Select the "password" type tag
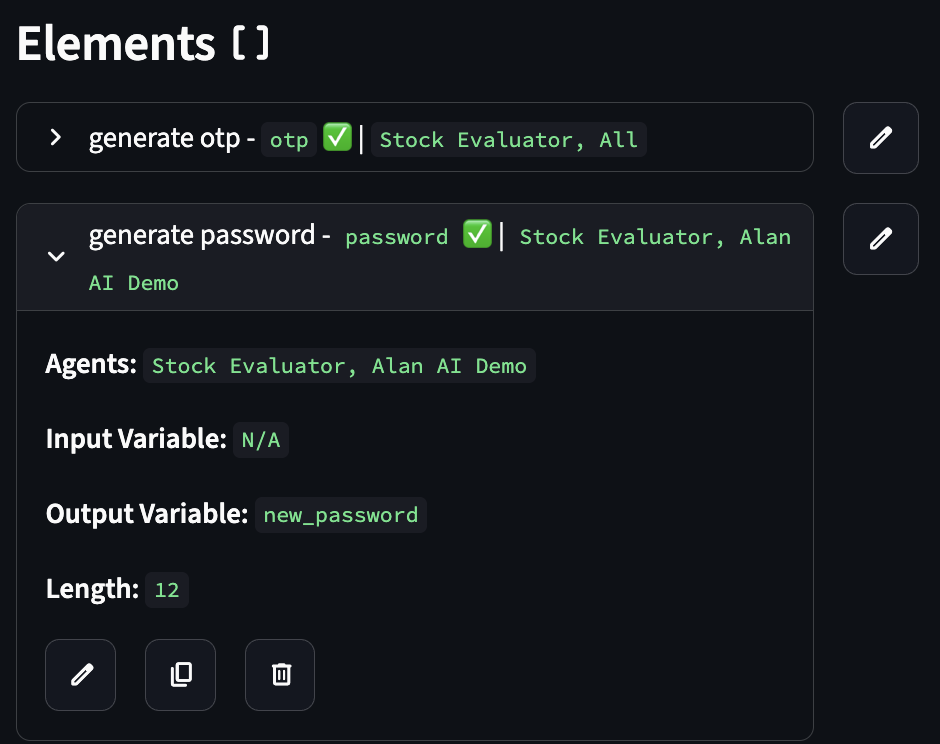This screenshot has height=744, width=940. click(x=397, y=238)
